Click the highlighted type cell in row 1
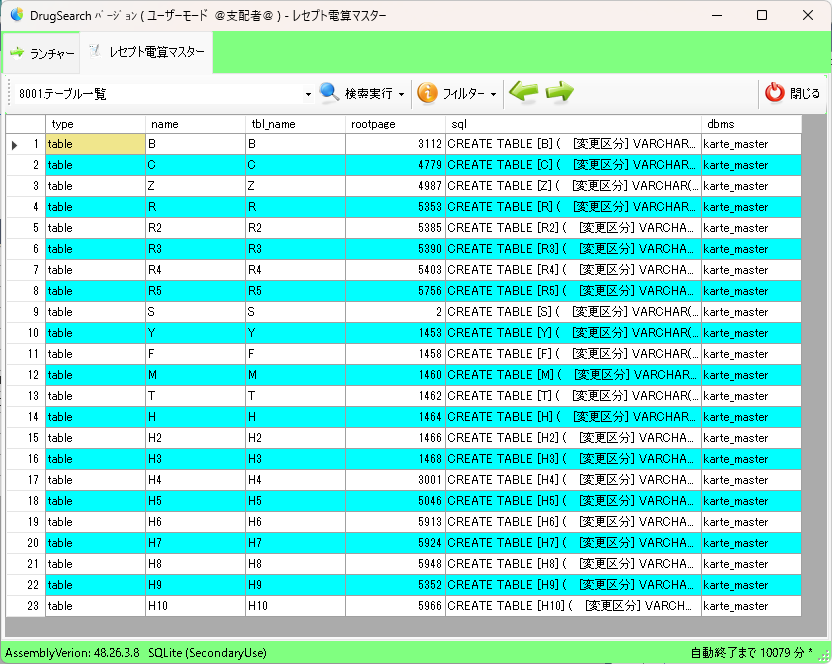 pos(96,144)
